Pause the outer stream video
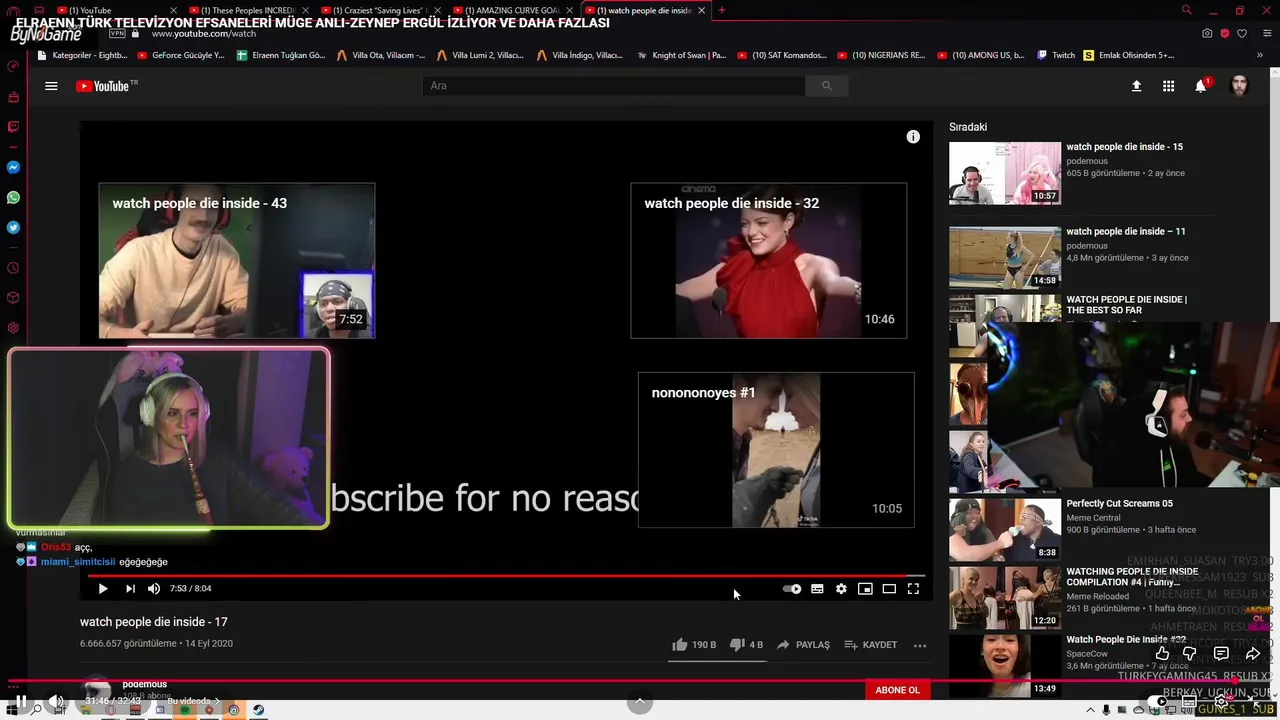This screenshot has height=720, width=1280. [20, 701]
